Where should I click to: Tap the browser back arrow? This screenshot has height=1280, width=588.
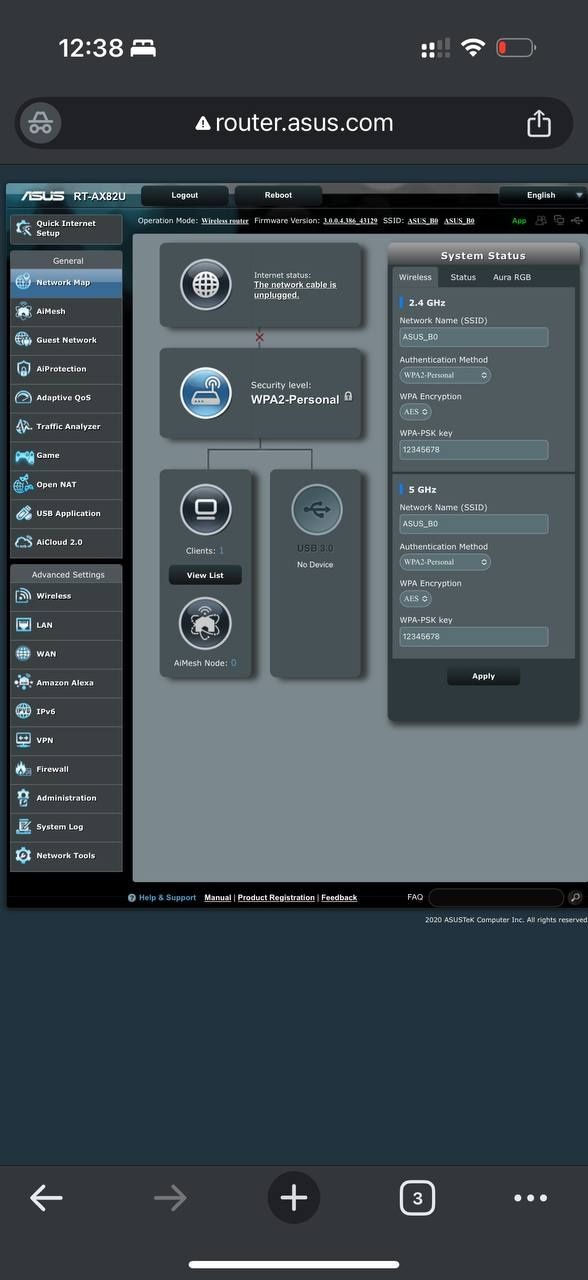point(46,1198)
